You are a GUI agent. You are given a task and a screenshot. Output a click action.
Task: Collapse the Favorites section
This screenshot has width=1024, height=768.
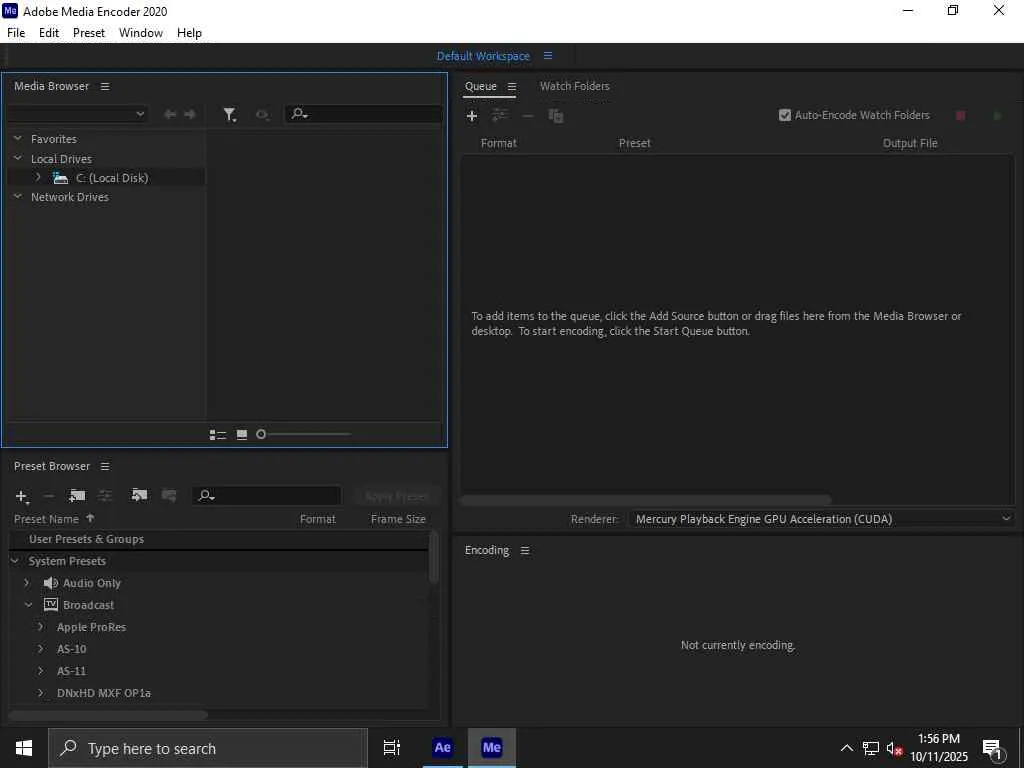(18, 138)
